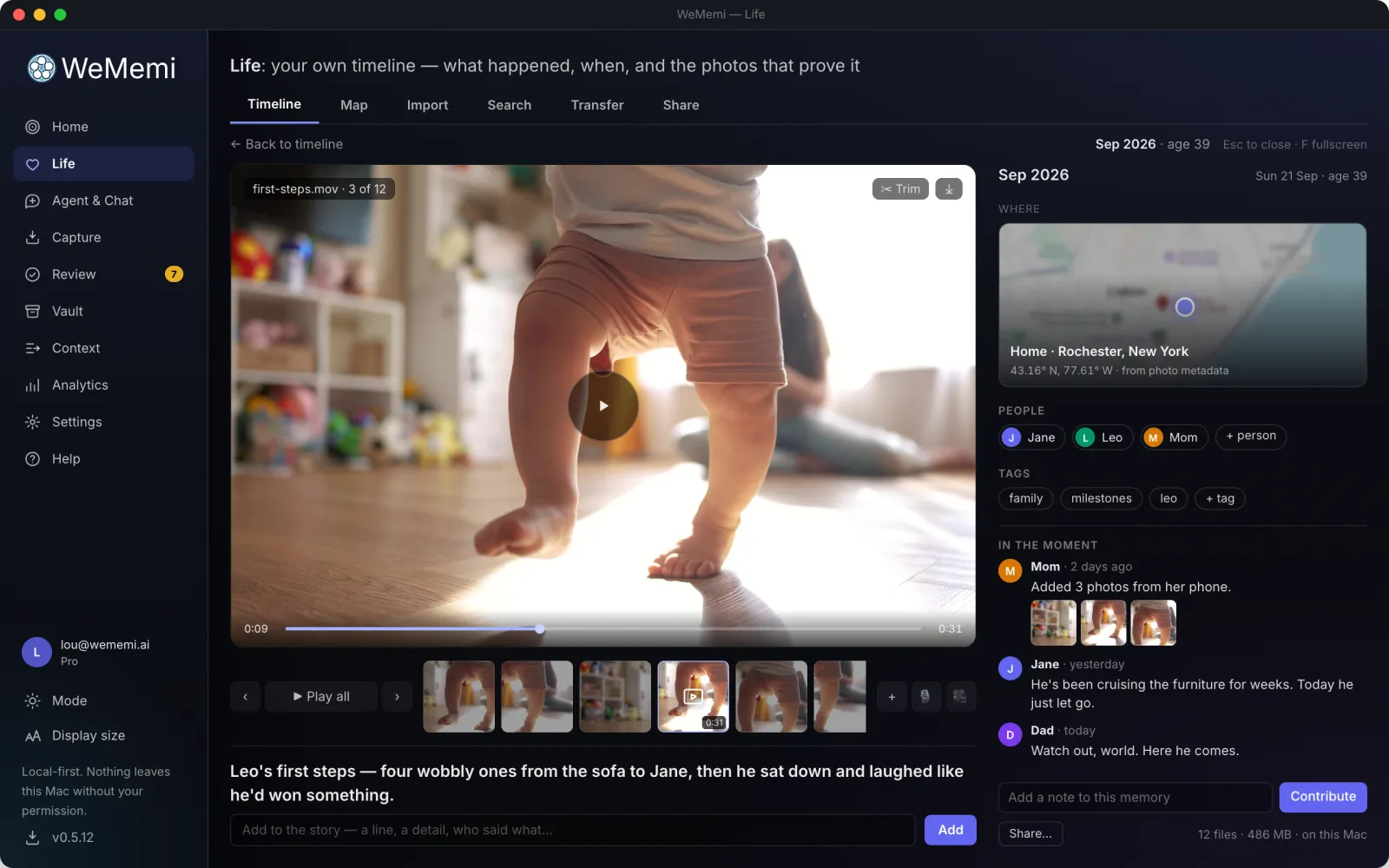Click the + tag button

coord(1220,499)
